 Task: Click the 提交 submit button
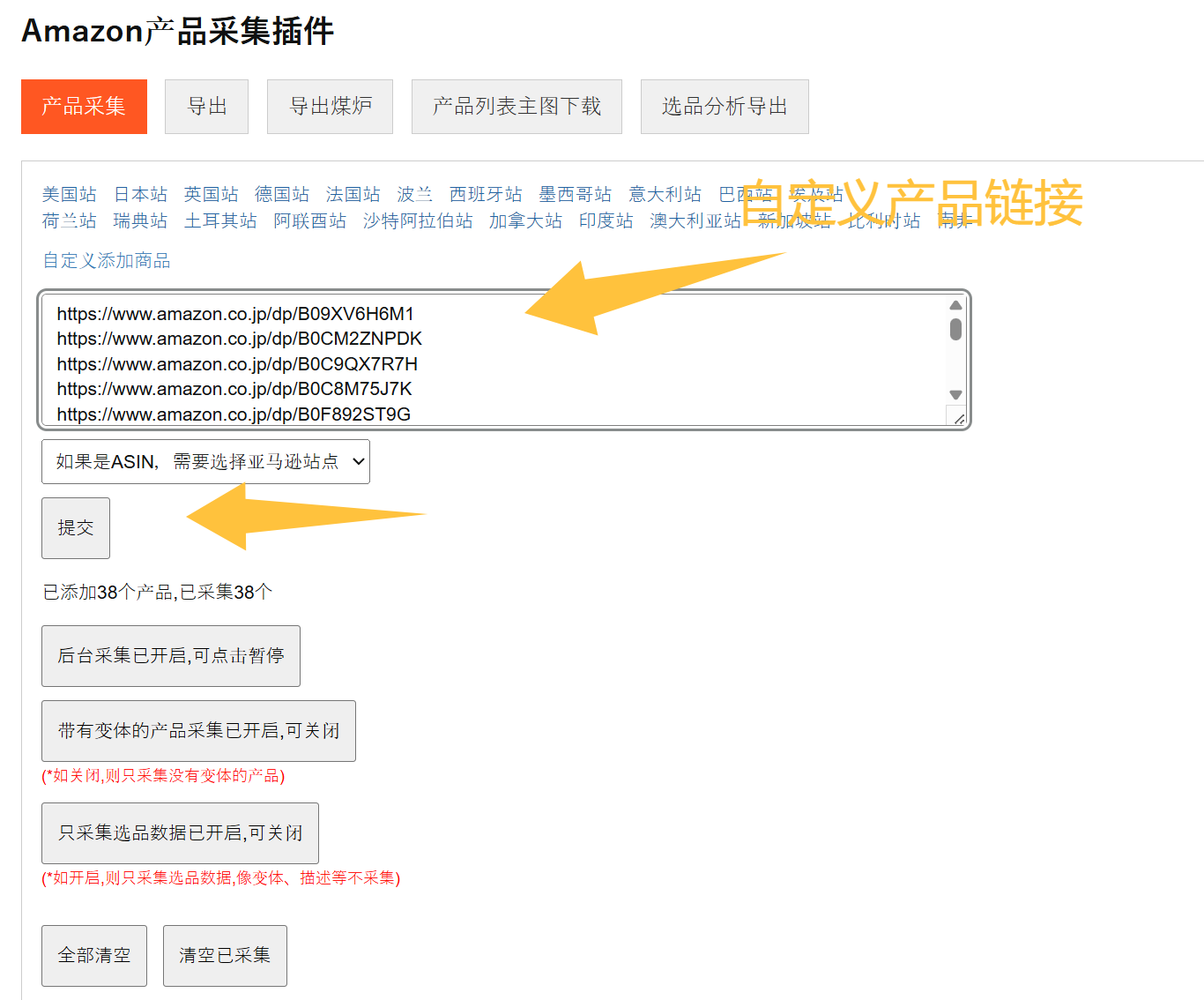(x=76, y=527)
